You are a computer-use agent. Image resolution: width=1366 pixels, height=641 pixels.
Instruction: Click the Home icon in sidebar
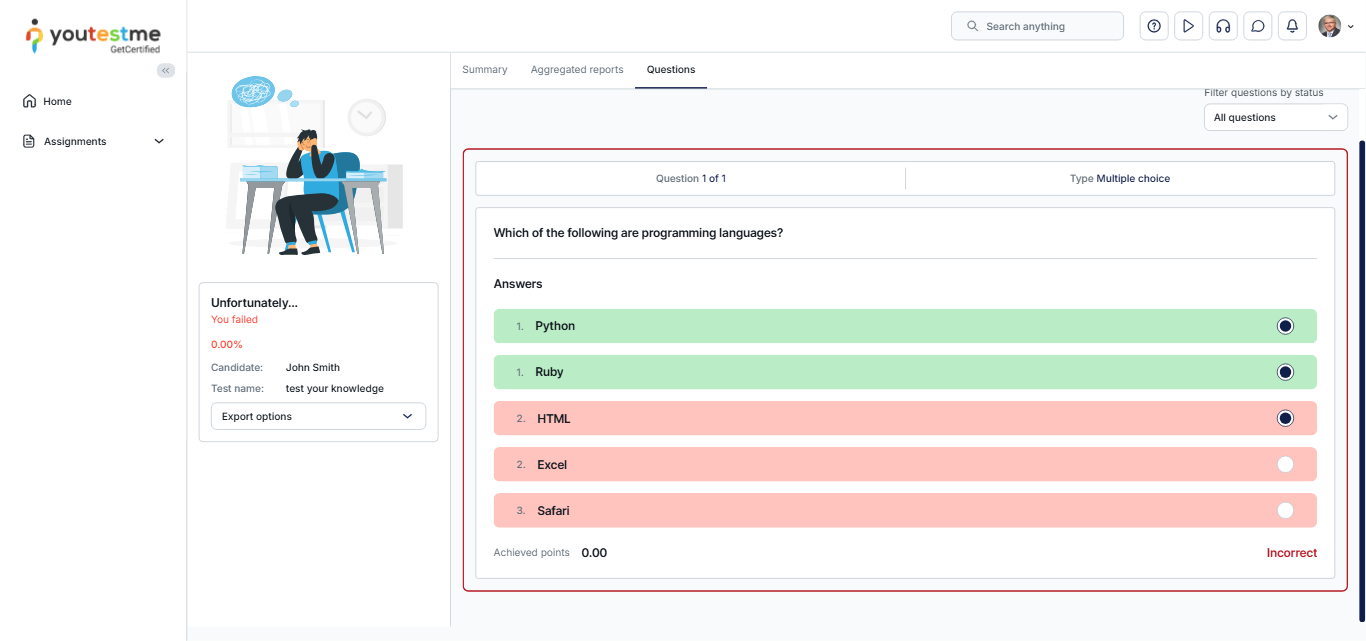29,101
